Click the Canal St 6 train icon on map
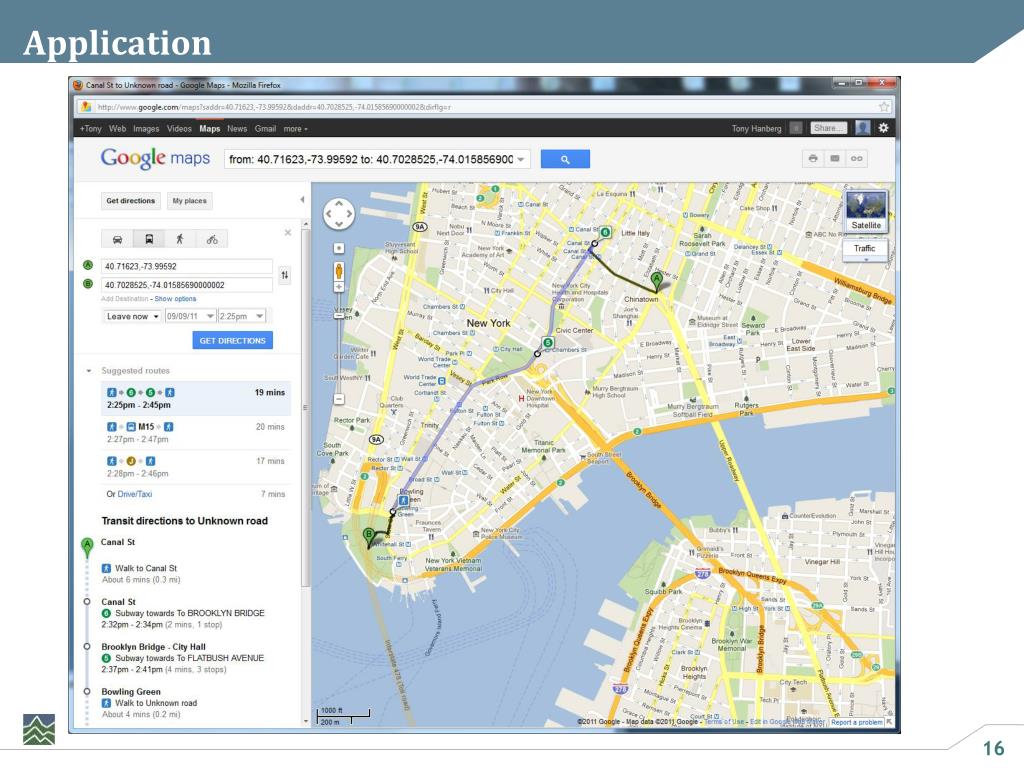This screenshot has height=768, width=1024. click(x=605, y=232)
